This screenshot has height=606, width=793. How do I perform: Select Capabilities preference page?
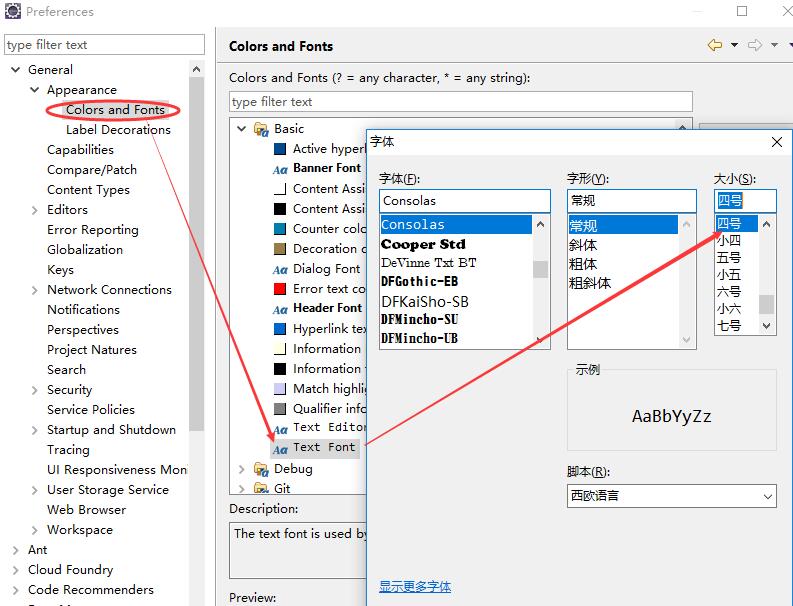(80, 150)
